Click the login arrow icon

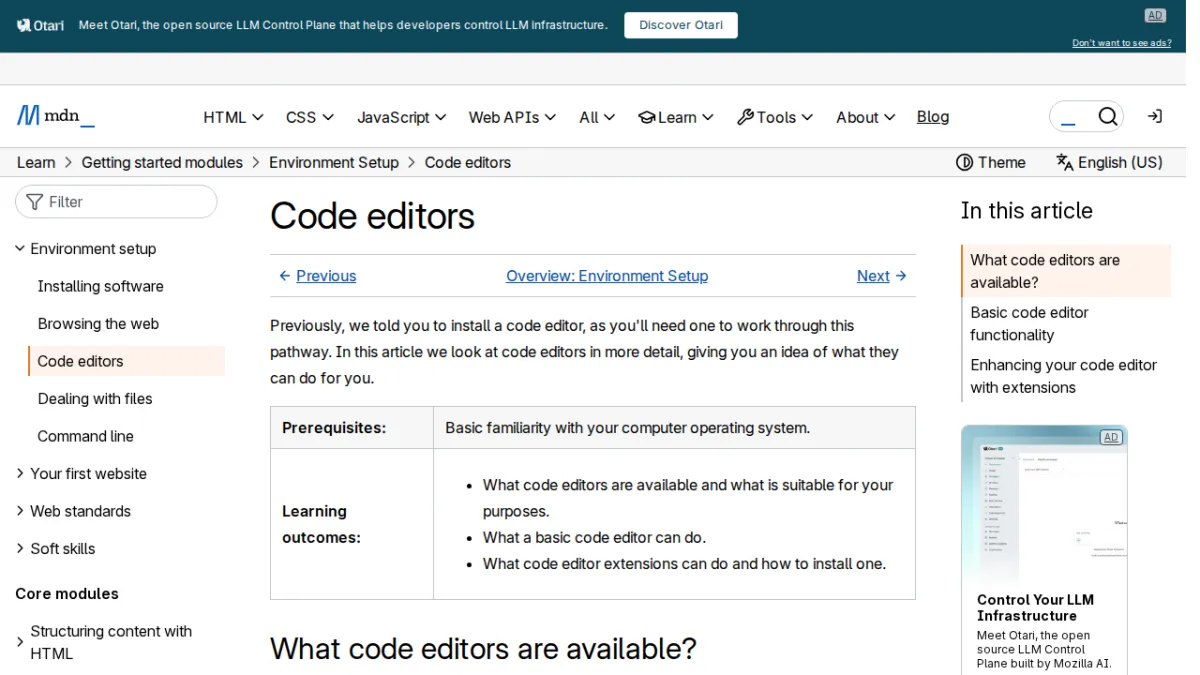[1155, 117]
